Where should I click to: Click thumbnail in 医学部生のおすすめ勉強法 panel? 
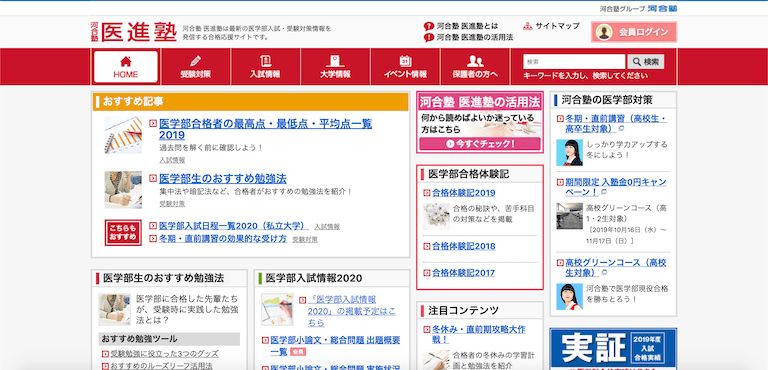pos(115,309)
